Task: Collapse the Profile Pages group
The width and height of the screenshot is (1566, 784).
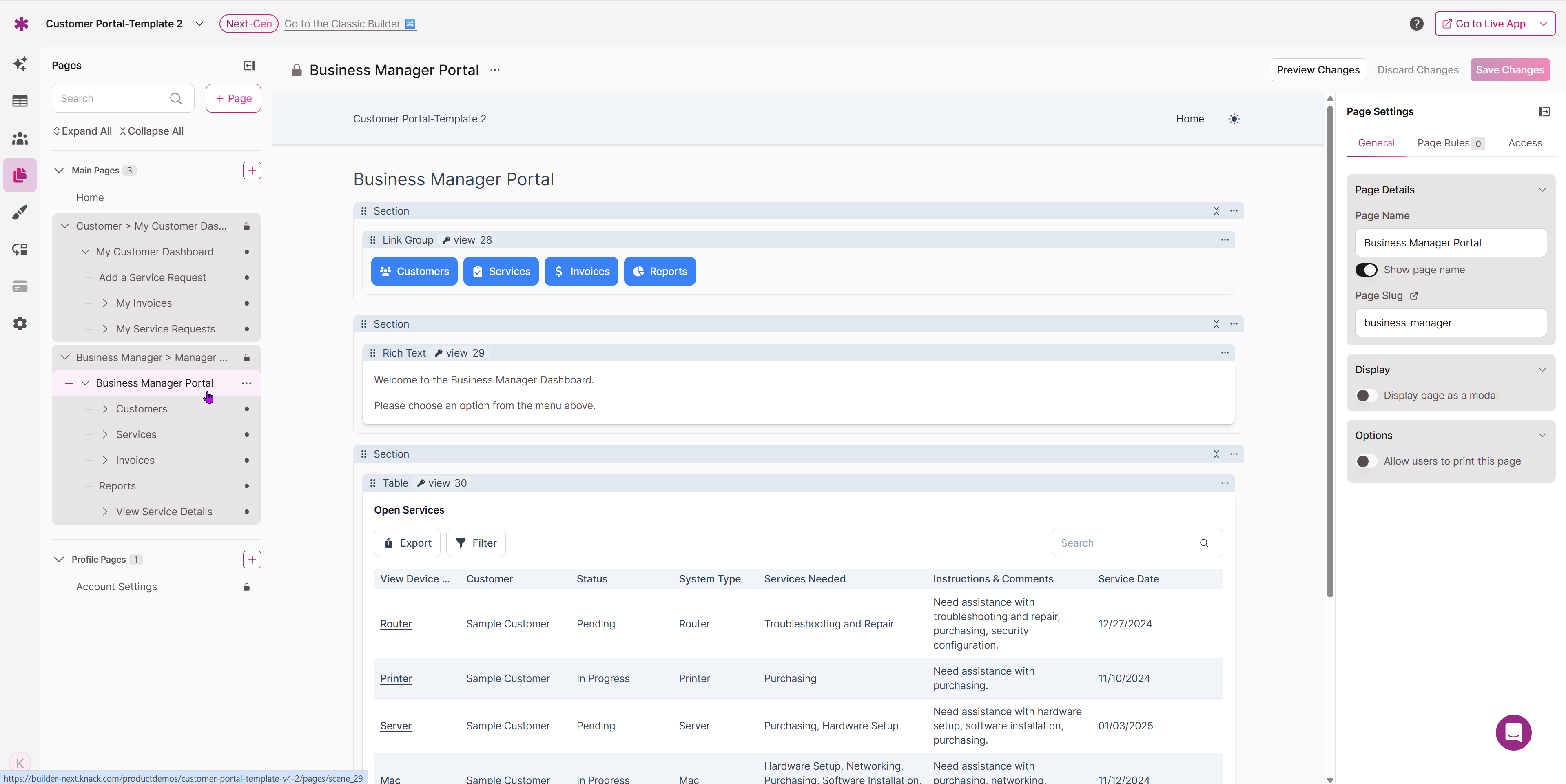Action: point(59,560)
